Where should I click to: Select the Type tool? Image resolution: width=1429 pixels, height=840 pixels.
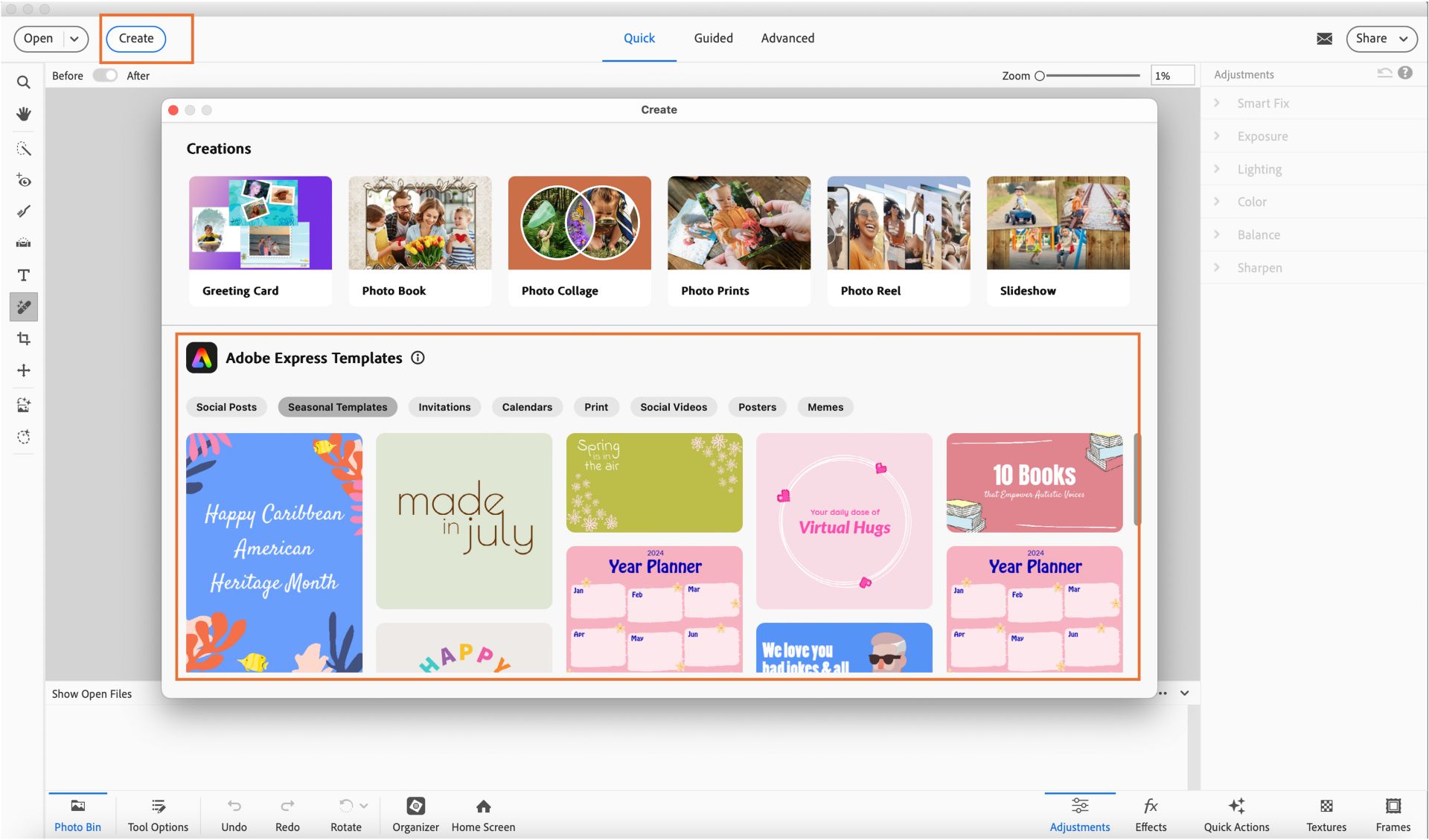(x=23, y=275)
